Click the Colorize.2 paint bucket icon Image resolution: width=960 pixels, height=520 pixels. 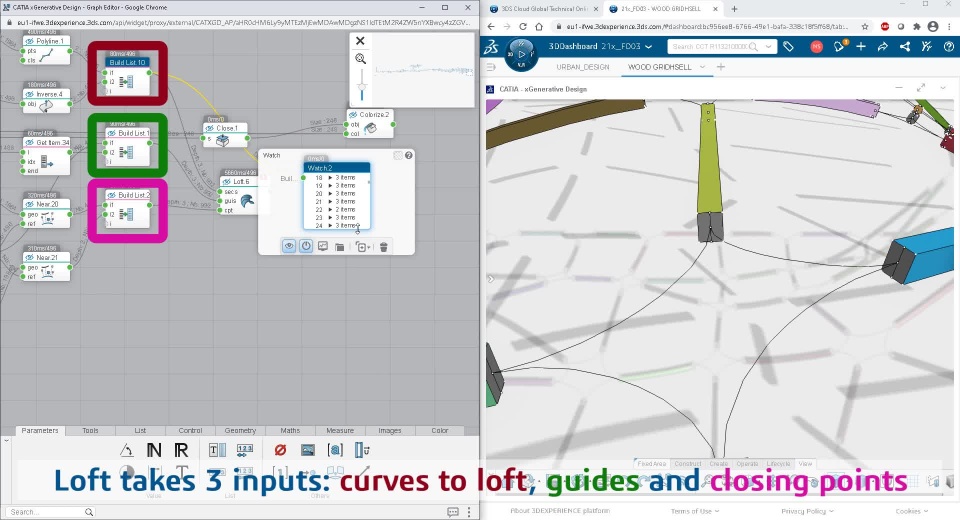click(370, 128)
